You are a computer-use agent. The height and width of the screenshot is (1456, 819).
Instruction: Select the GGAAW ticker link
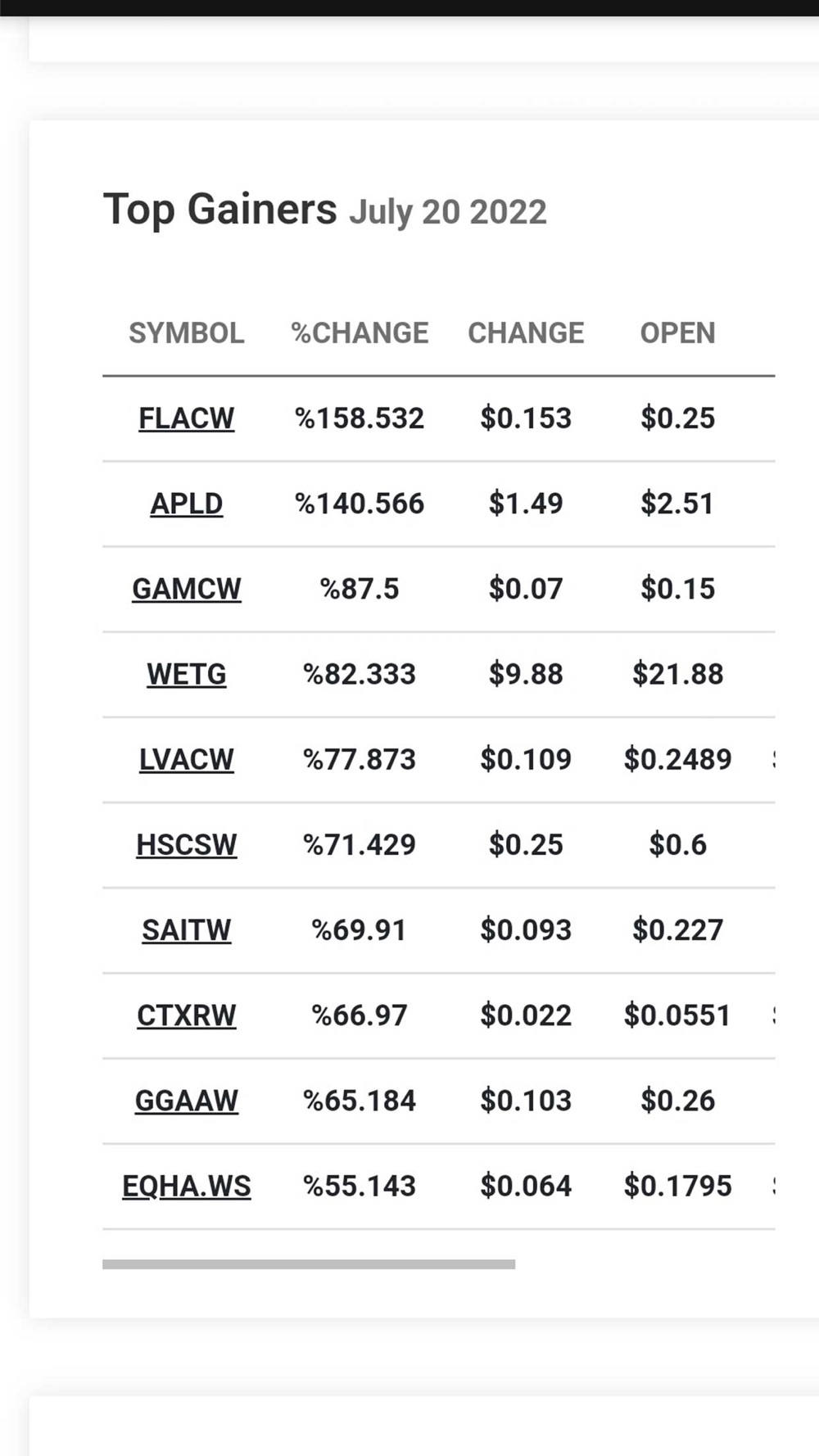[x=186, y=1101]
